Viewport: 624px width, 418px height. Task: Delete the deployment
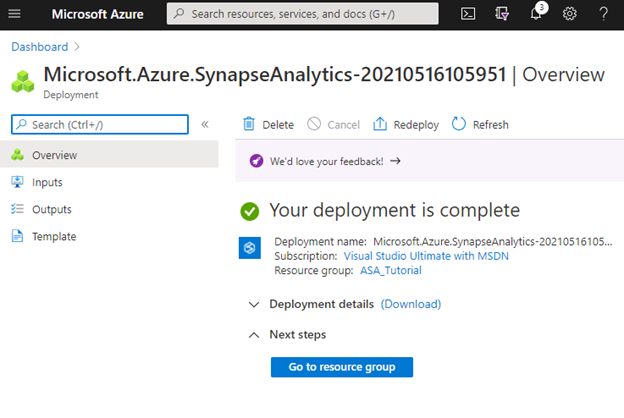coord(269,125)
